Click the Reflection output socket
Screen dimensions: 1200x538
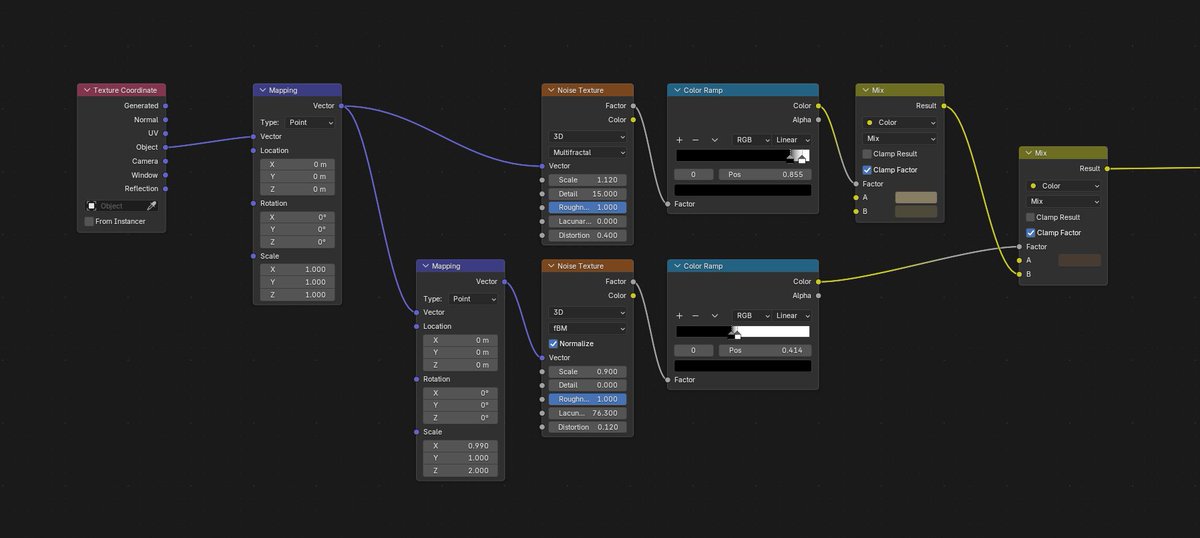(x=165, y=188)
